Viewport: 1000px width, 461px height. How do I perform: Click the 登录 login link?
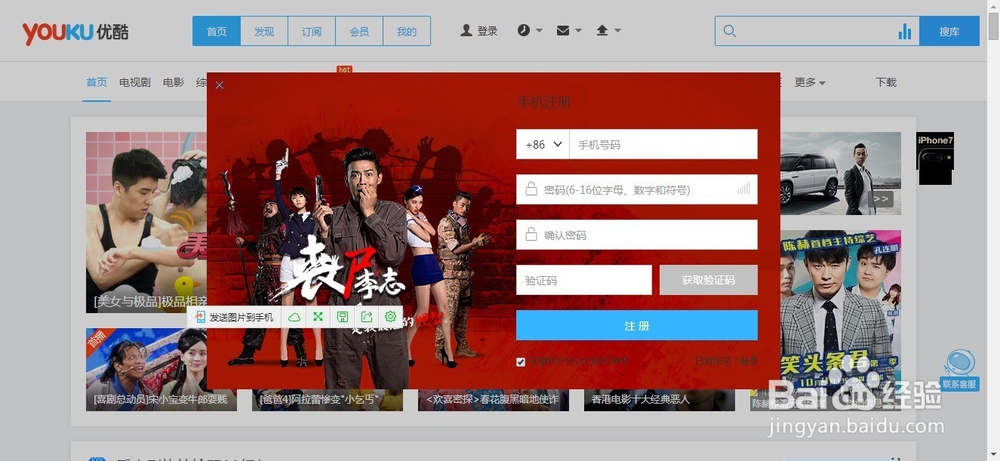point(487,31)
